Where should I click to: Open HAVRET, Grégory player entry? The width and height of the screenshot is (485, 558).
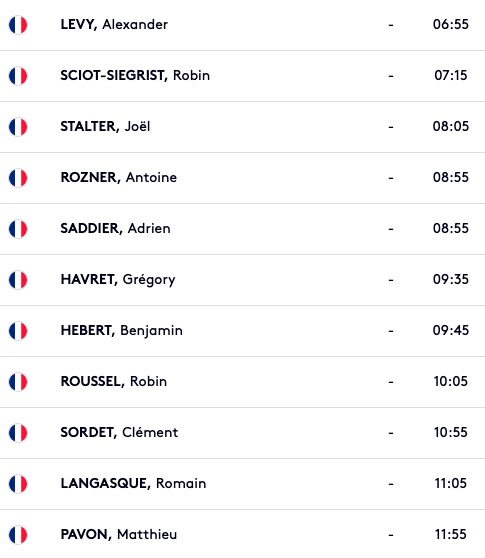(118, 280)
